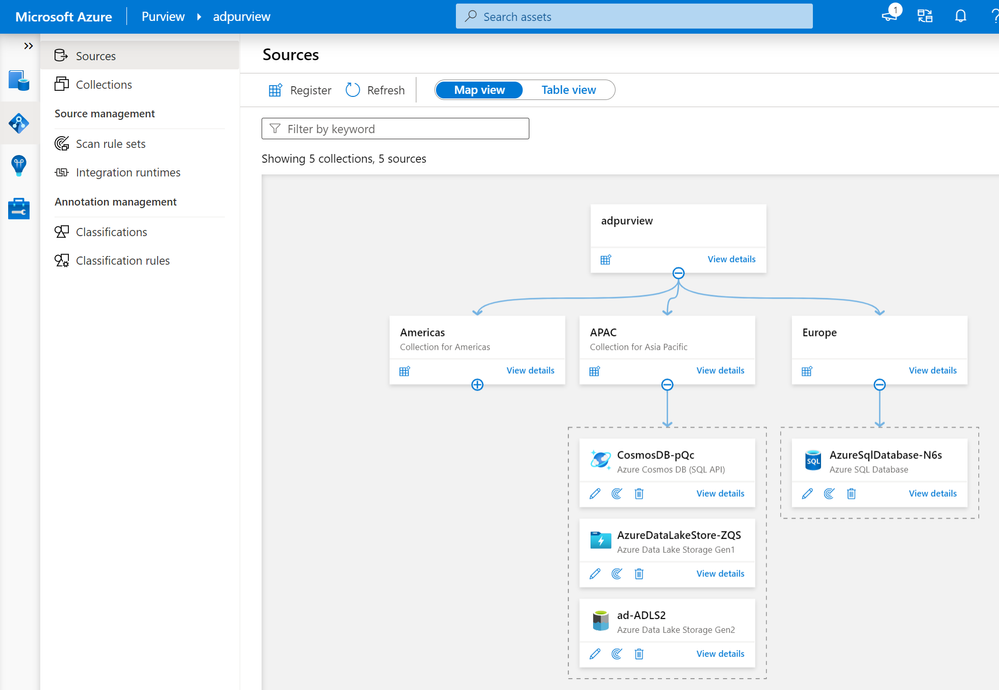Open the feedback icon with badge
The width and height of the screenshot is (999, 690).
tap(891, 15)
